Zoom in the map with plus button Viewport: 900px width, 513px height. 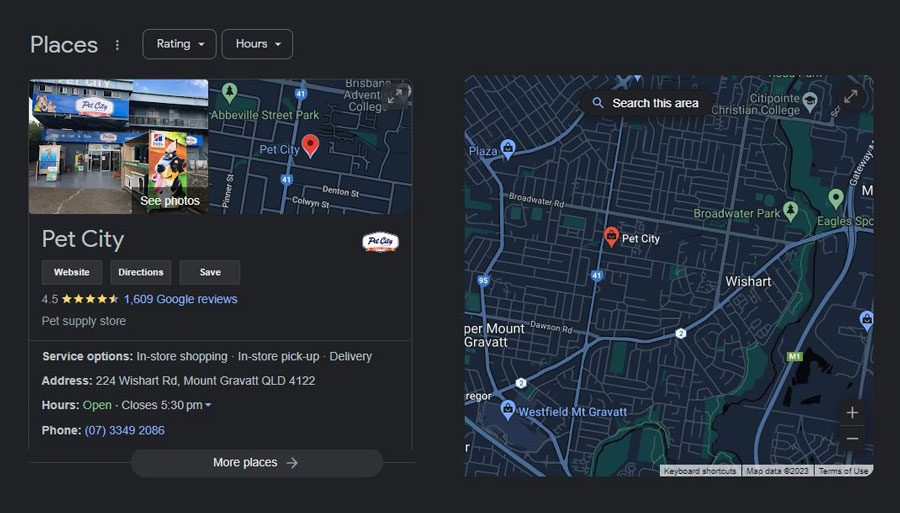852,413
